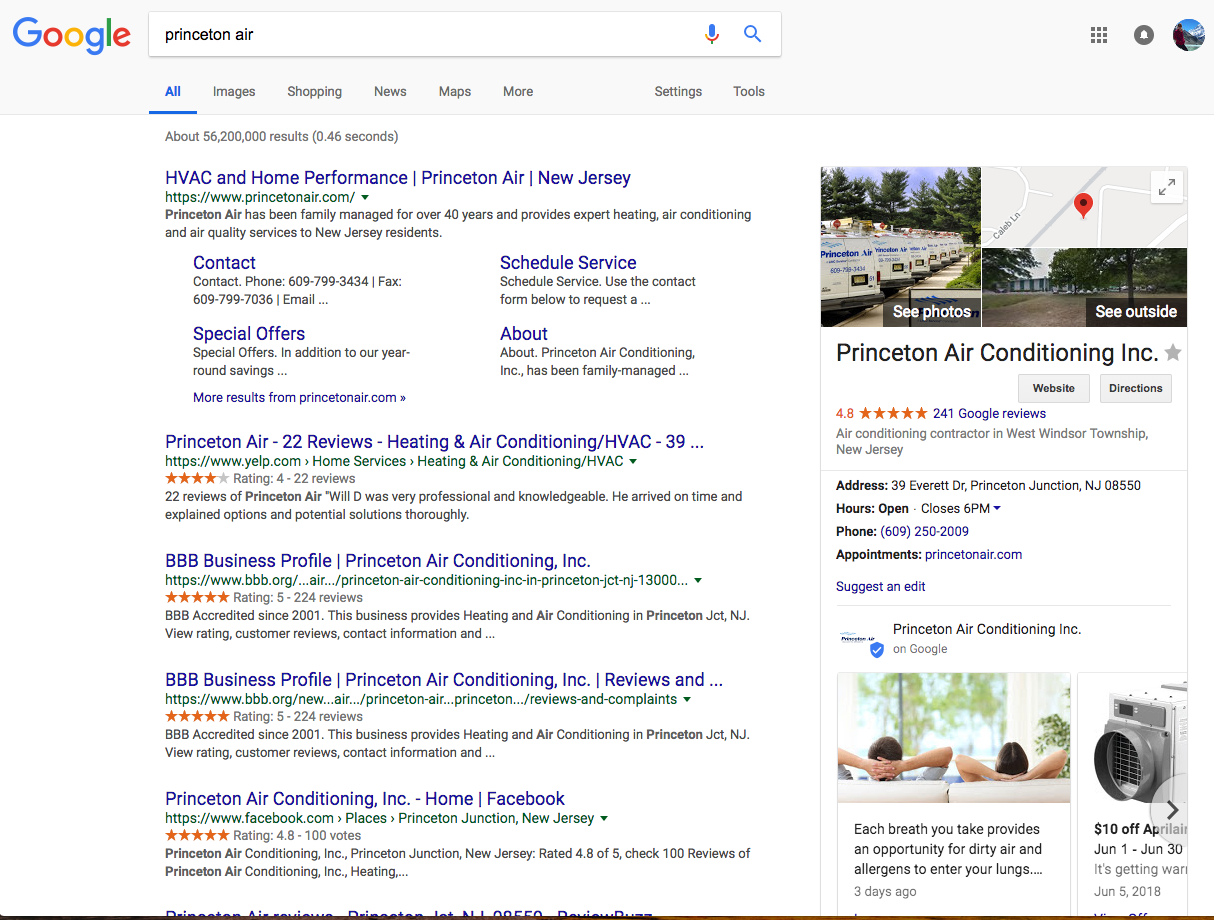The width and height of the screenshot is (1214, 920).
Task: Save Princeton Air Conditioning with the star icon
Action: pyautogui.click(x=1173, y=353)
